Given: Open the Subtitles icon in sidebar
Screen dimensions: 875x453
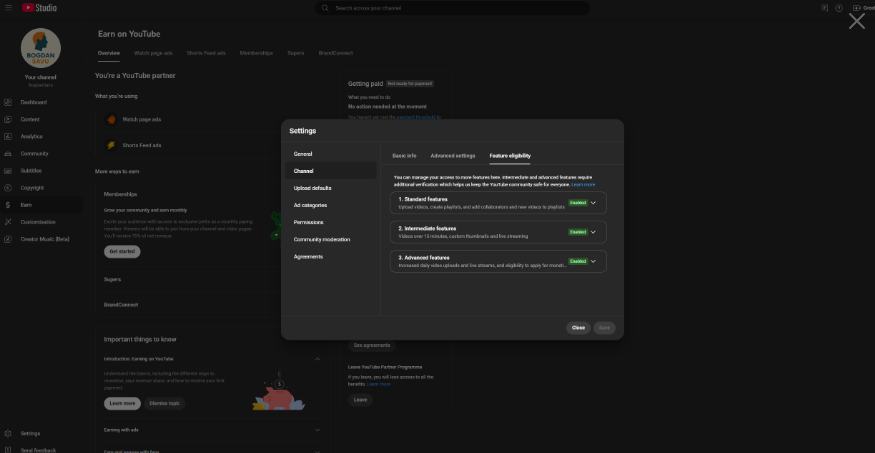Looking at the screenshot, I should tap(8, 171).
